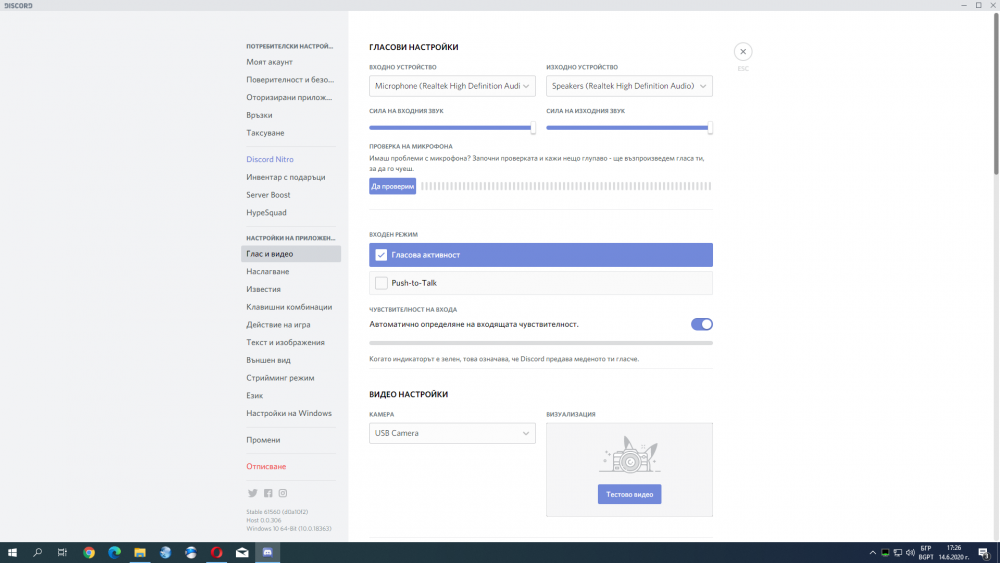The height and width of the screenshot is (563, 1000).
Task: Launch Google Chrome from the taskbar
Action: click(89, 553)
